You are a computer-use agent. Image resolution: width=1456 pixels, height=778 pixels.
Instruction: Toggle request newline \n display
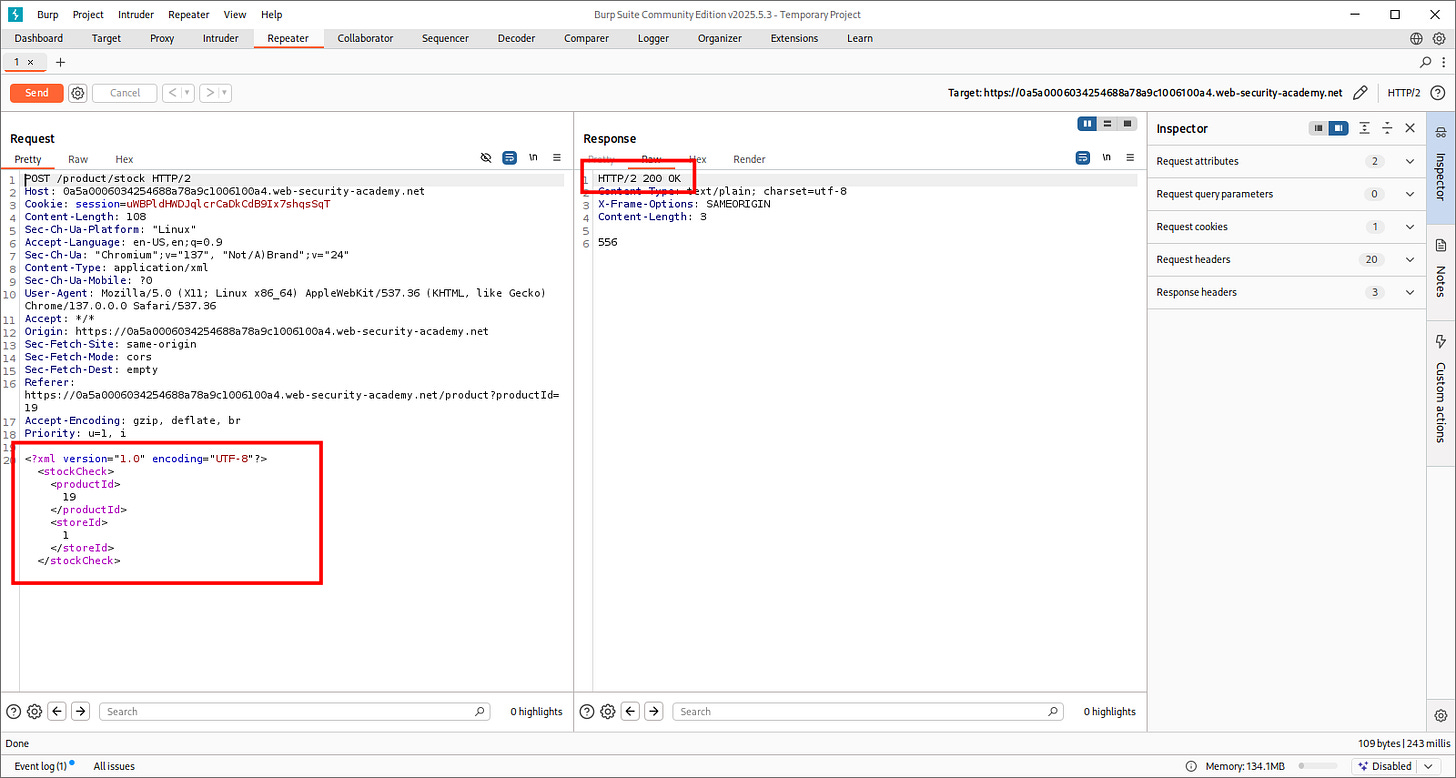tap(533, 158)
